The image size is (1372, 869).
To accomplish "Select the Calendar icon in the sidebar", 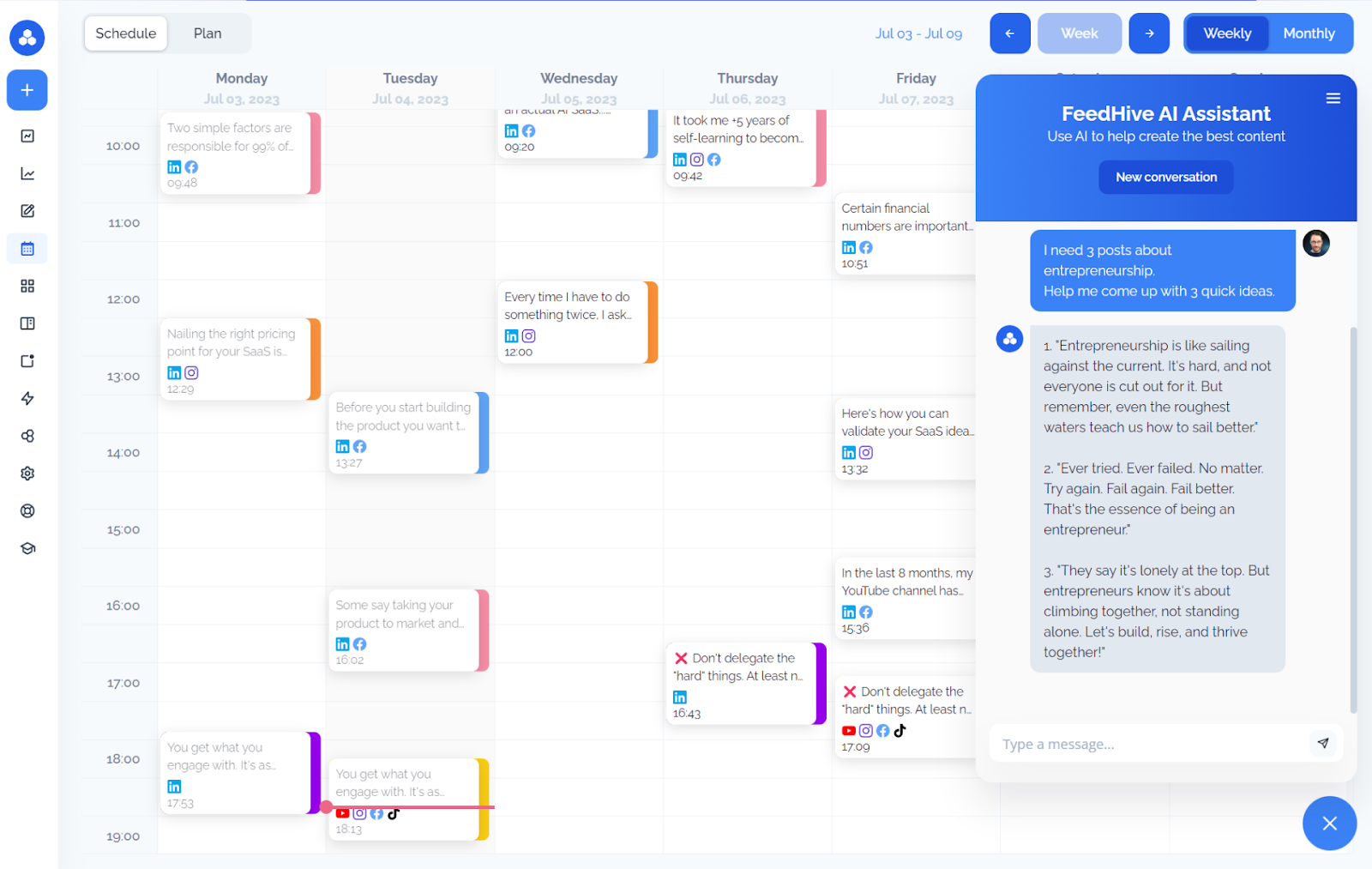I will pyautogui.click(x=27, y=248).
